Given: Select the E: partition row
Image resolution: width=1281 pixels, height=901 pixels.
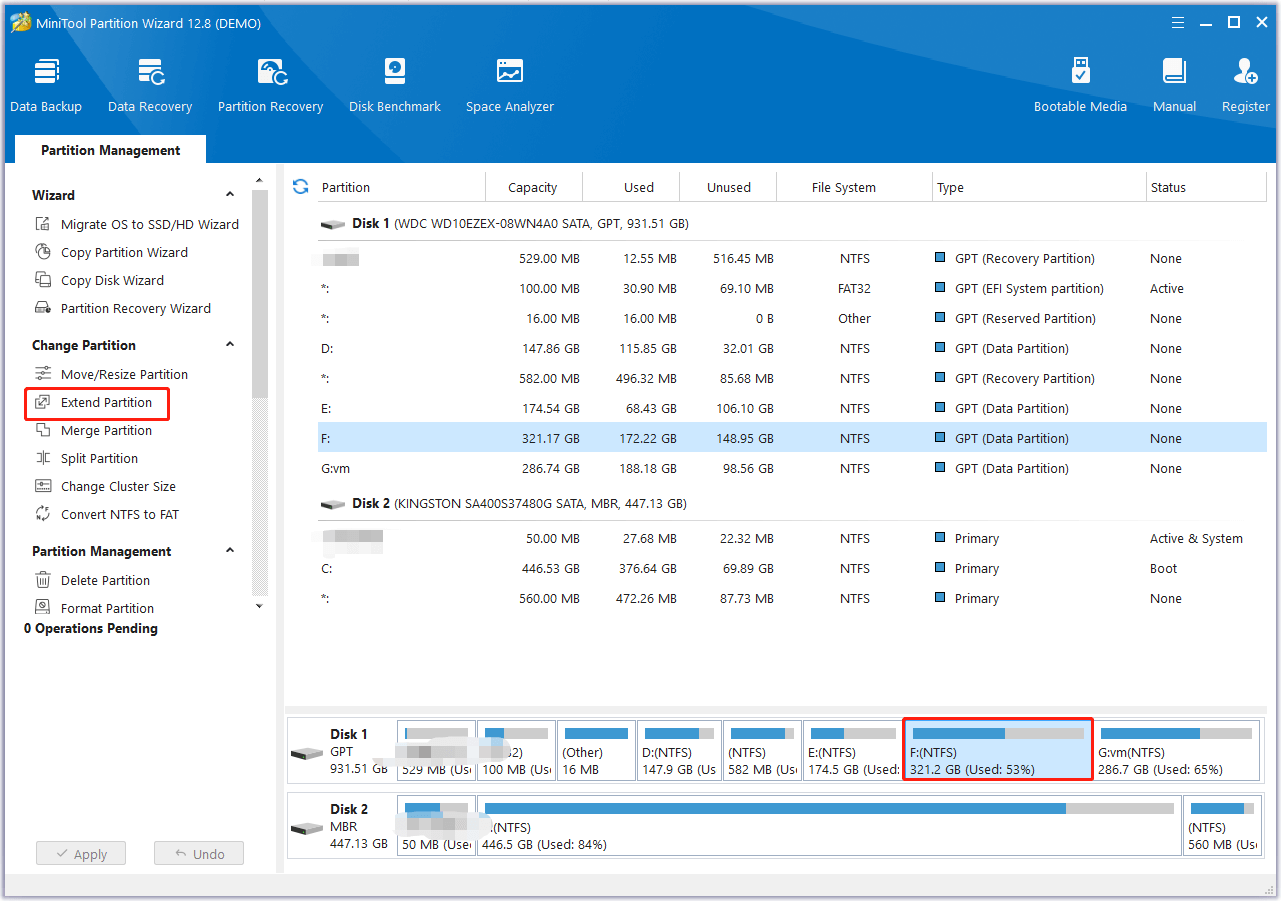Looking at the screenshot, I should (792, 408).
